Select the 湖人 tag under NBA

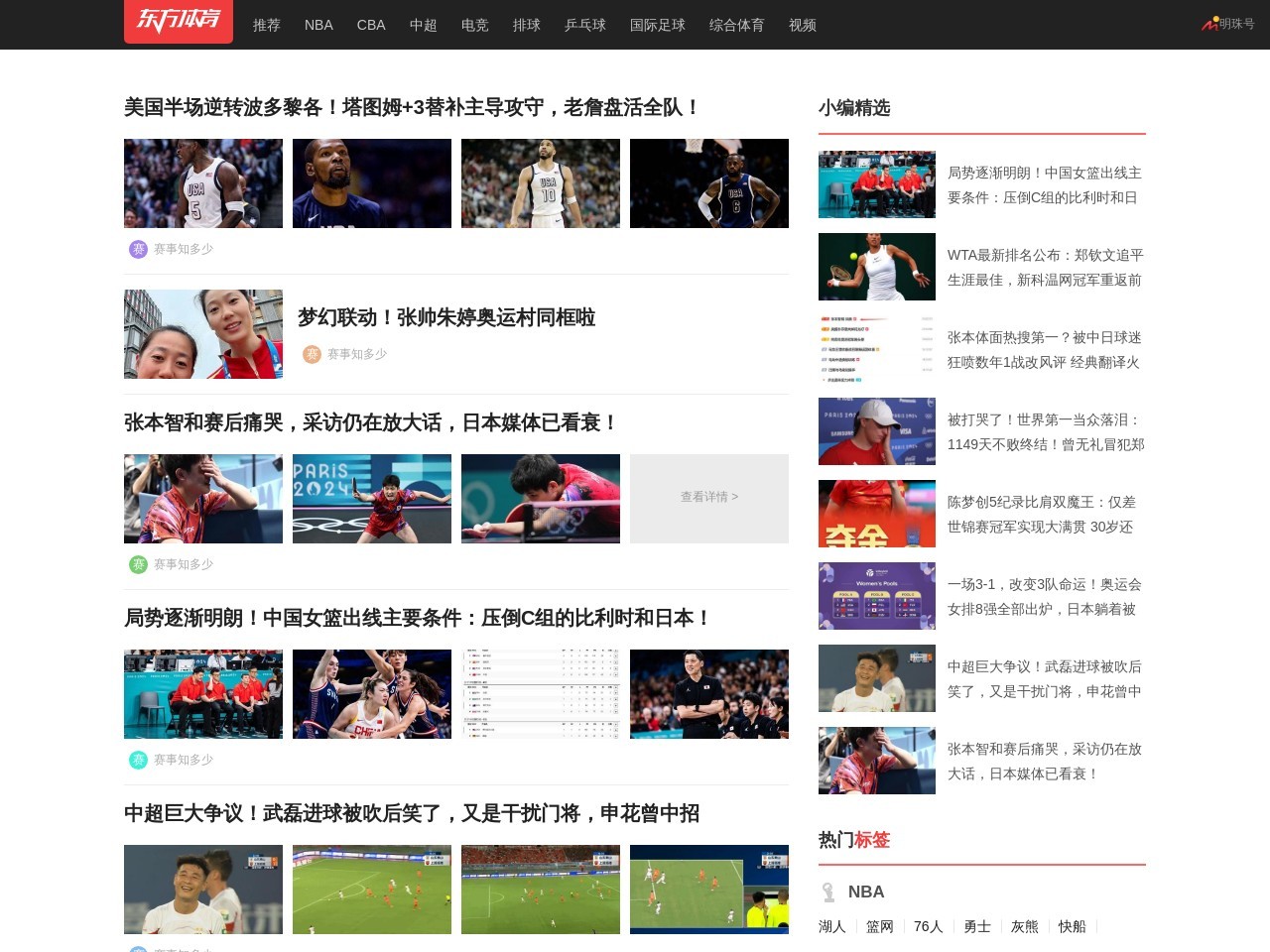coord(832,926)
